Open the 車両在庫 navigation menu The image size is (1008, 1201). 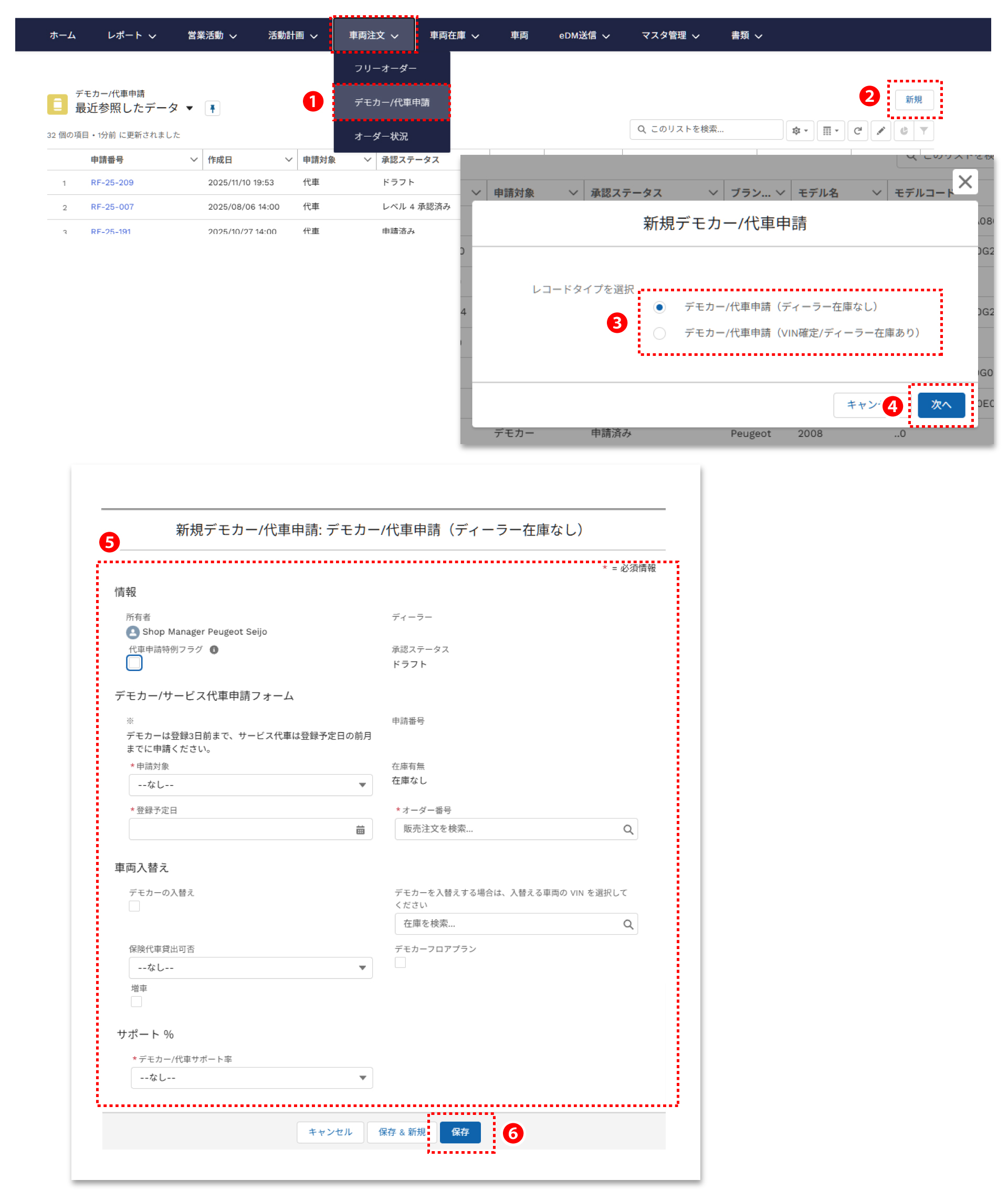[x=454, y=36]
